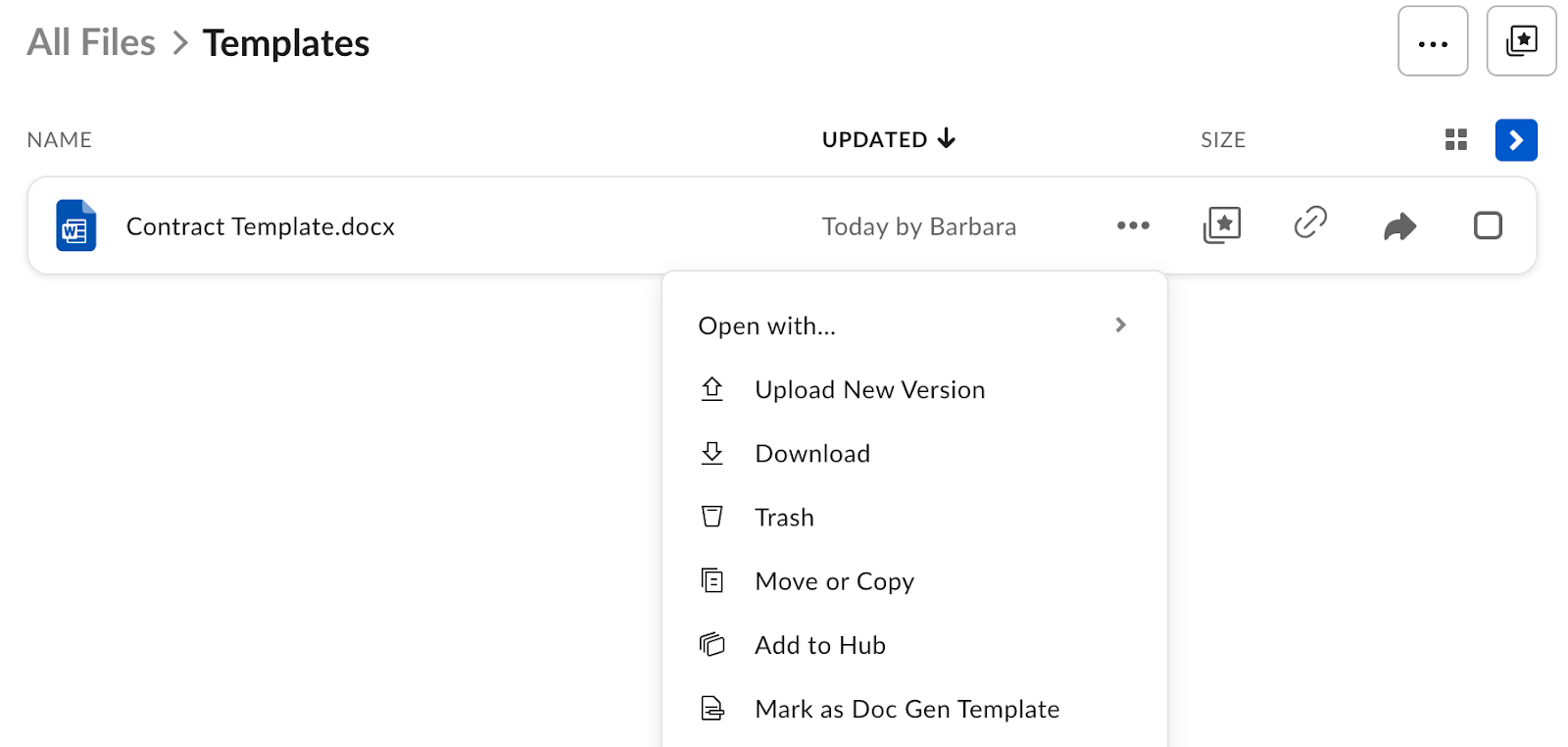Navigate to All Files breadcrumb
The image size is (1568, 747).
click(91, 42)
